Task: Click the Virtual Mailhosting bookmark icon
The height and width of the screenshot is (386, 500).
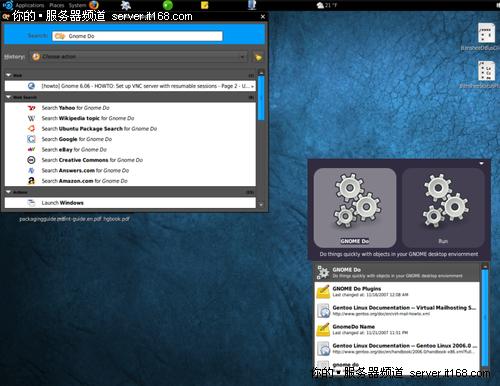Action: click(x=323, y=311)
